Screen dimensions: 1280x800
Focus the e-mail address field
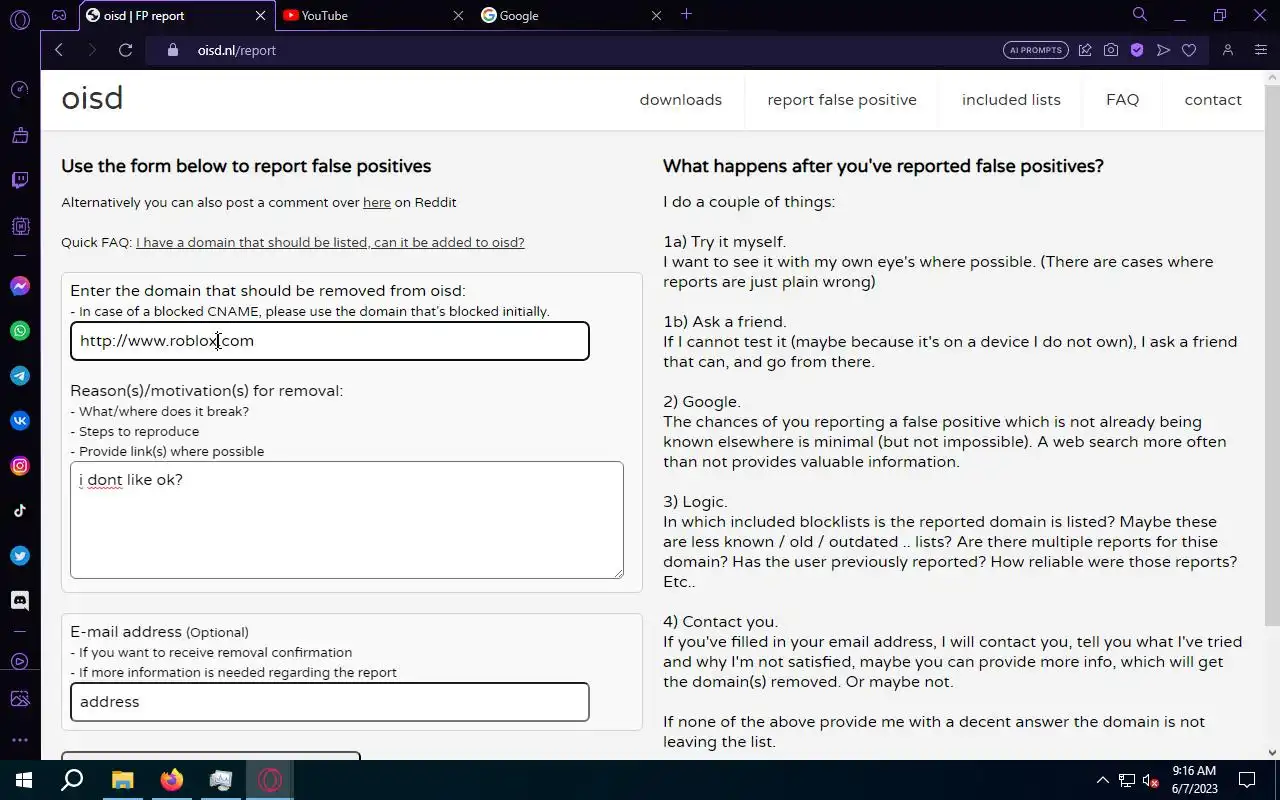pyautogui.click(x=330, y=702)
